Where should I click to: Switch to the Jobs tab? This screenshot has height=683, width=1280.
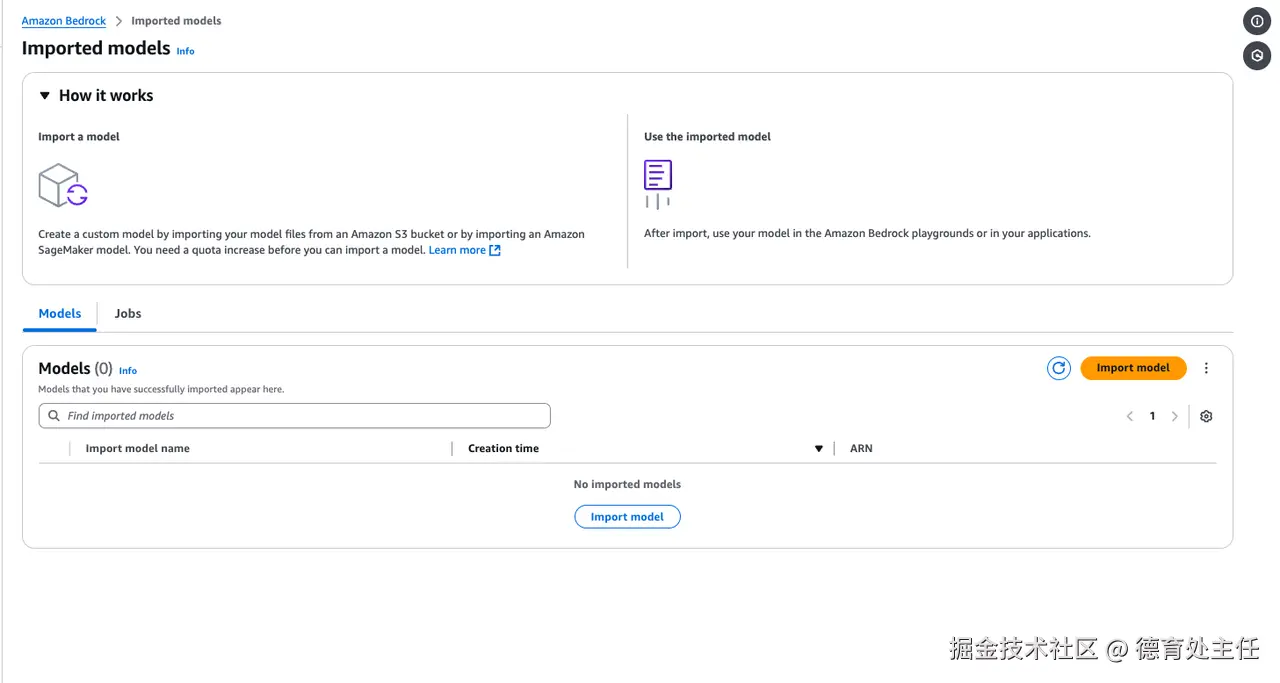(x=128, y=314)
